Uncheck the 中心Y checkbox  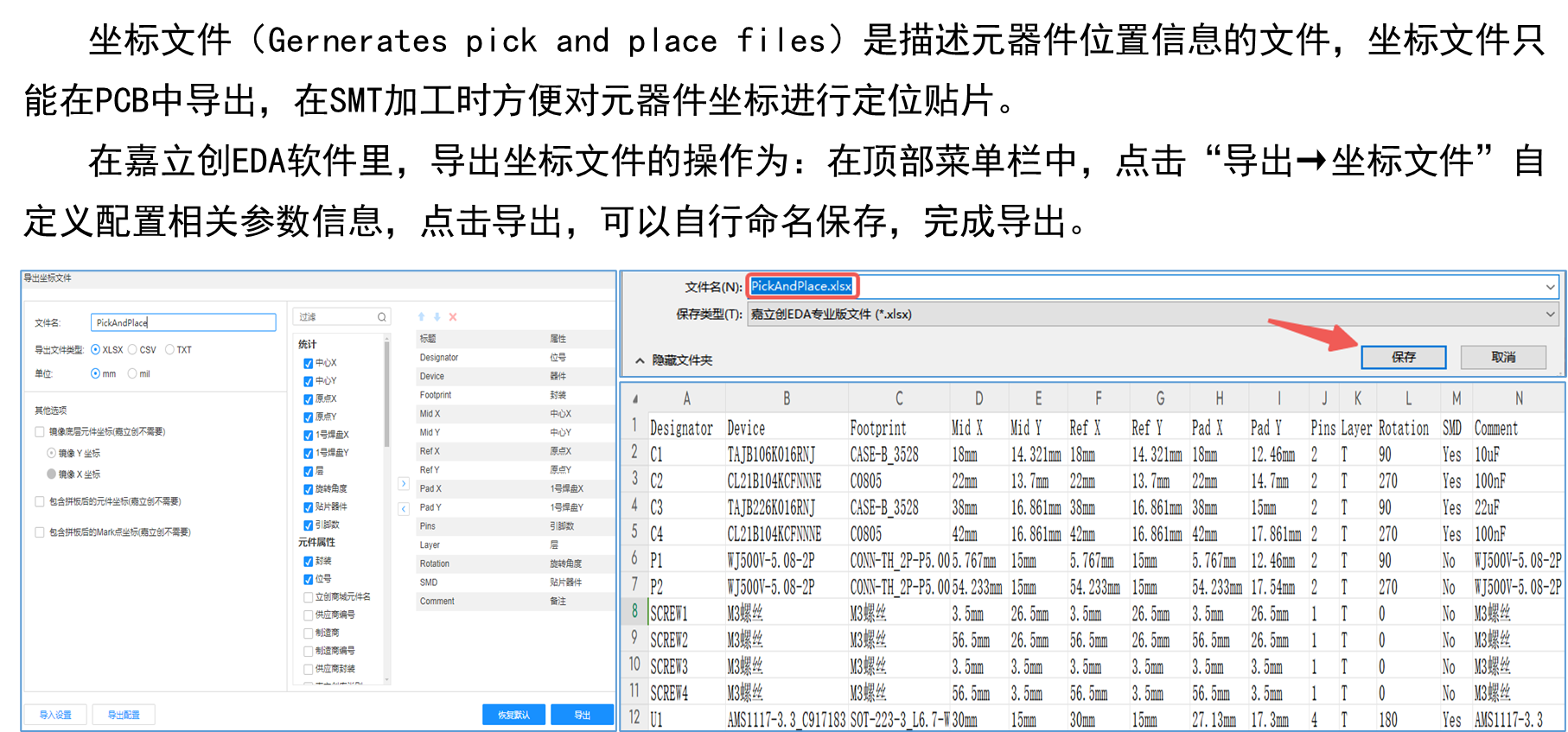(x=309, y=381)
